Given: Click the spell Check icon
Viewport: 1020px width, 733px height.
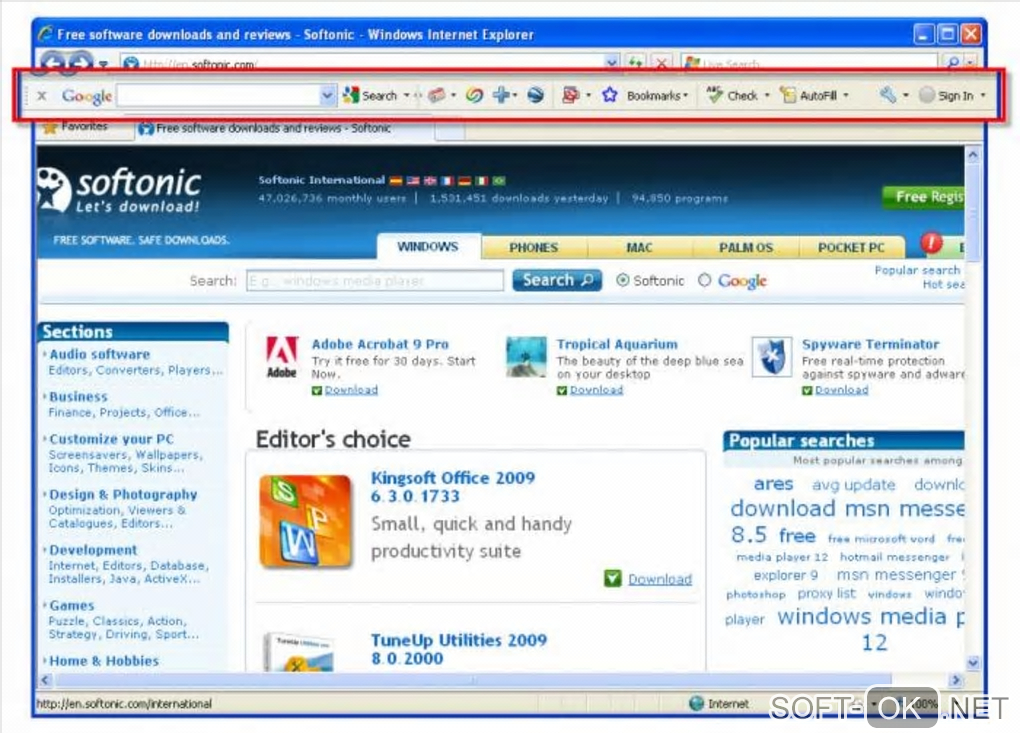Looking at the screenshot, I should tap(715, 95).
